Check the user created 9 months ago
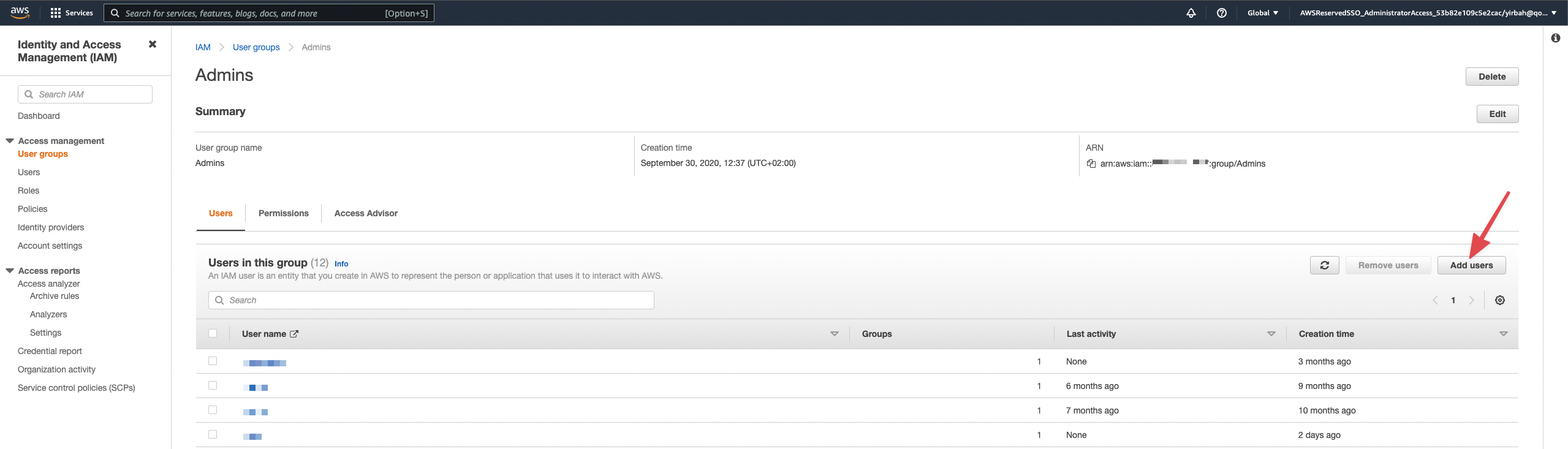The height and width of the screenshot is (449, 1568). click(x=213, y=385)
